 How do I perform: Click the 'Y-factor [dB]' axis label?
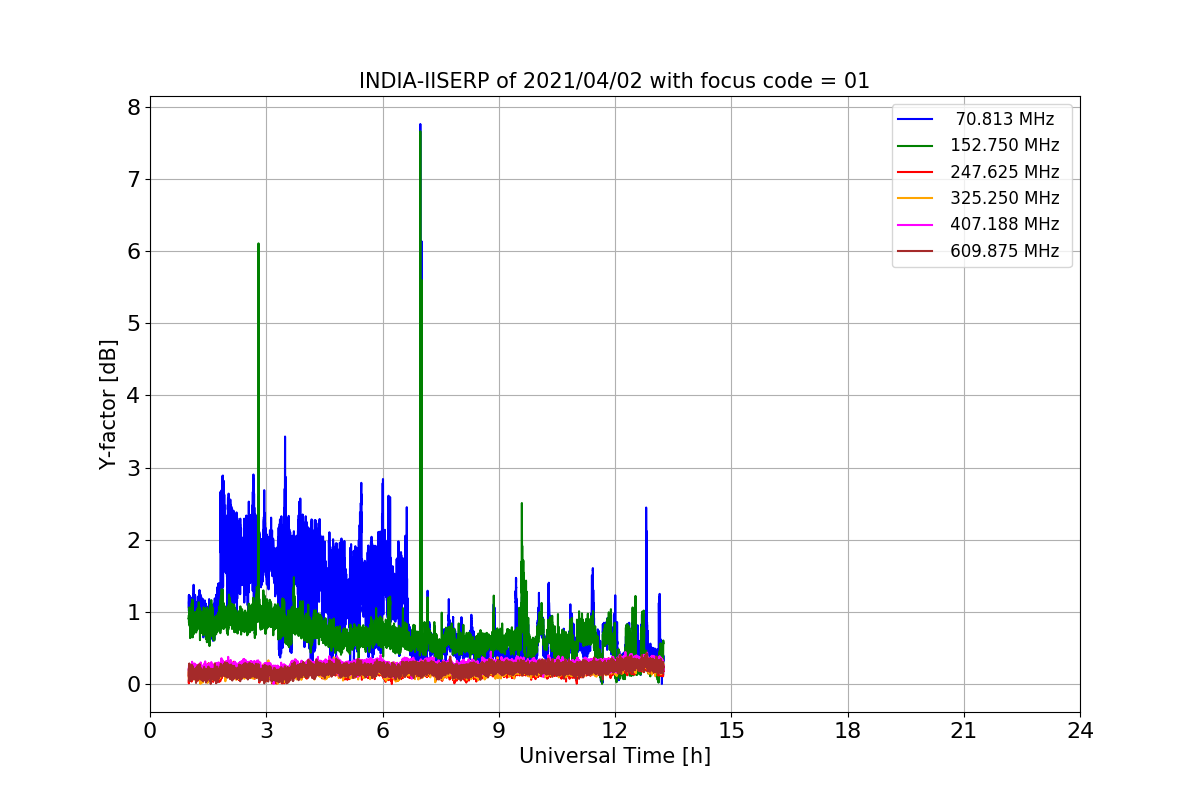point(108,405)
